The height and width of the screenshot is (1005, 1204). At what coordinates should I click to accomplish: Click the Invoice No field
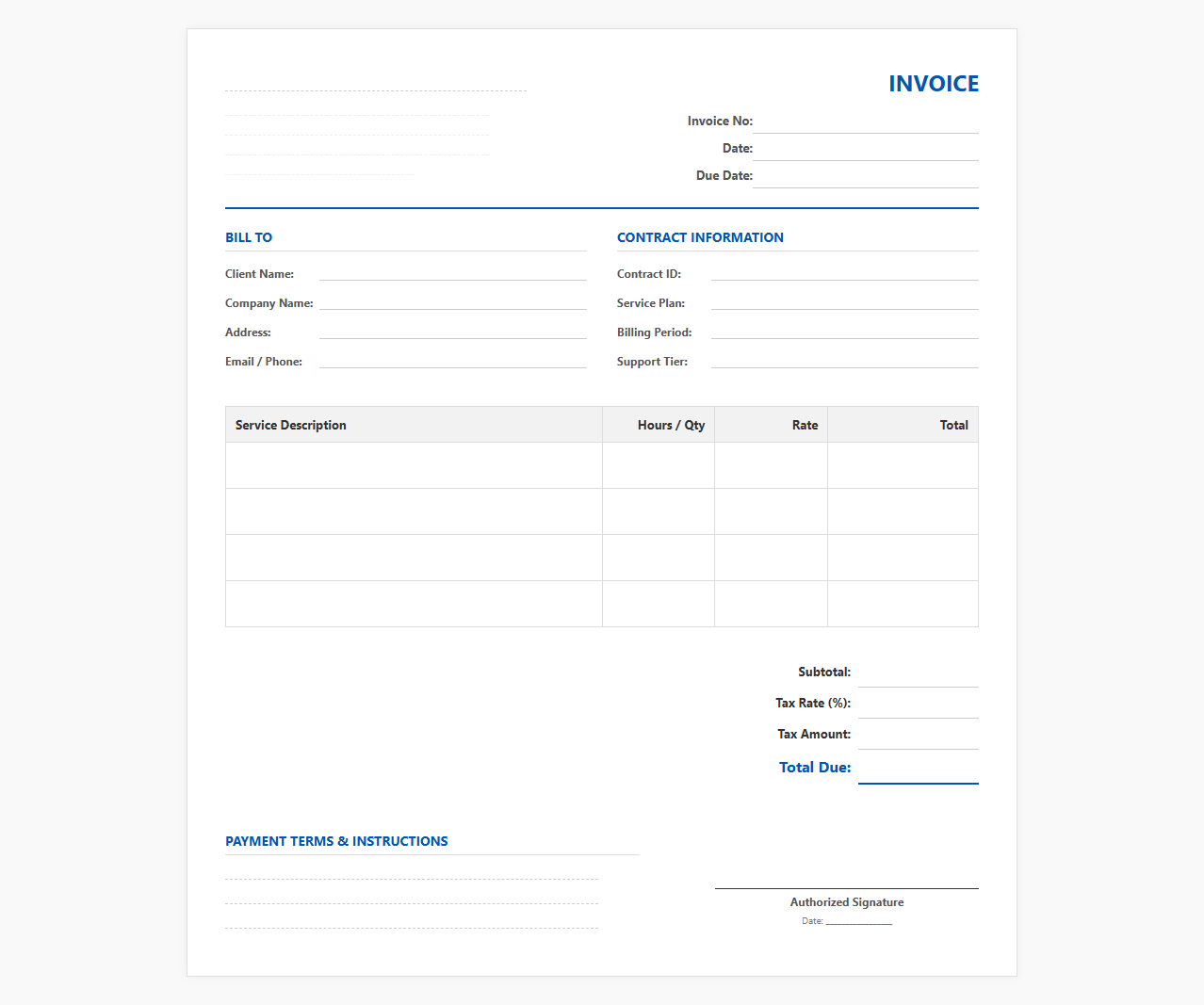point(866,122)
